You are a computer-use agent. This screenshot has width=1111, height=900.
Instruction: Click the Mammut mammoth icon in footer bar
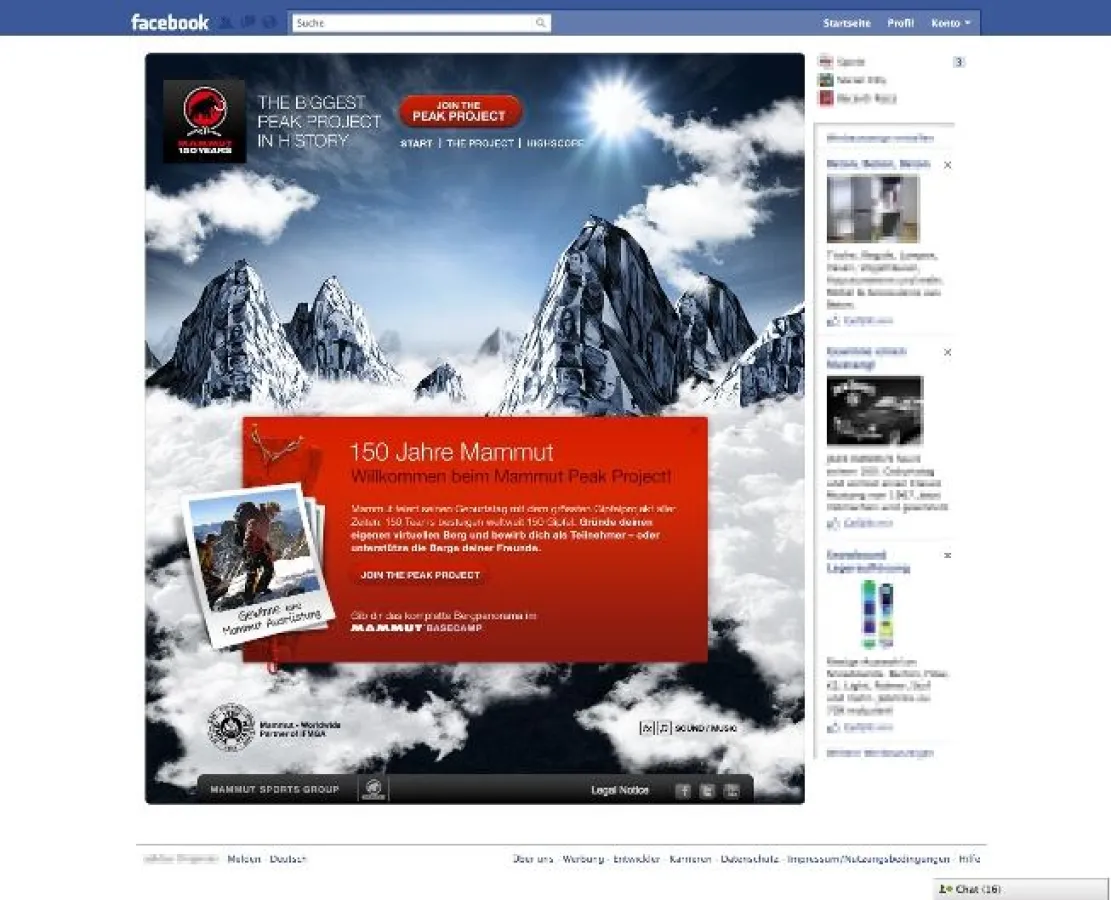point(372,789)
